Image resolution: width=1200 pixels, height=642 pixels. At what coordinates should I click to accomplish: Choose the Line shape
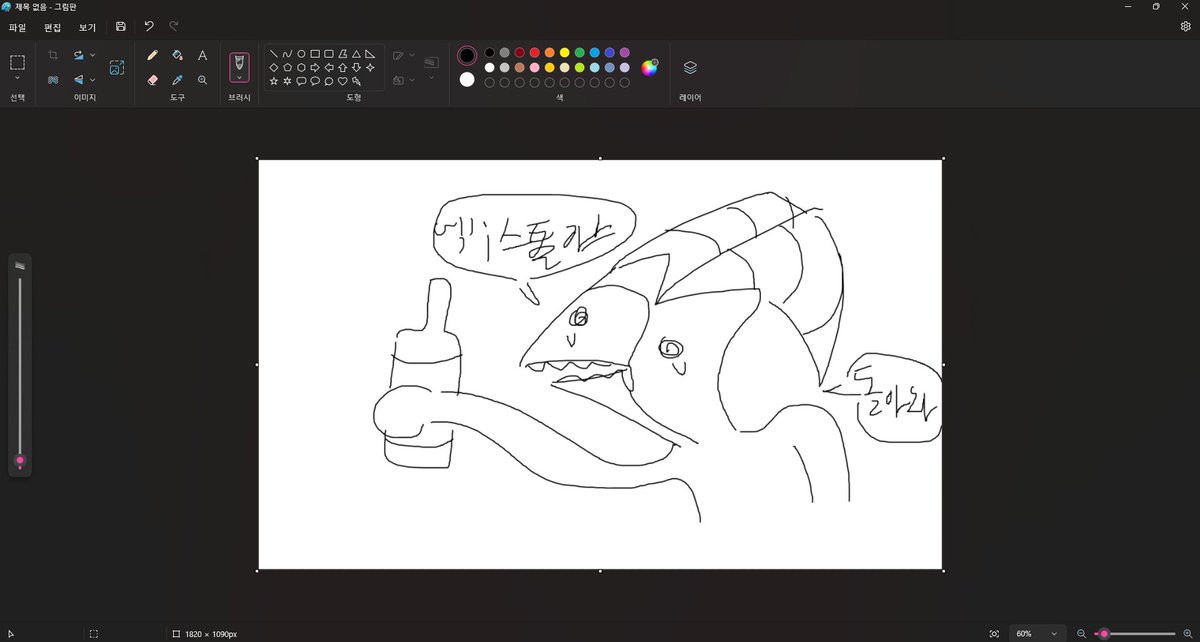[274, 53]
